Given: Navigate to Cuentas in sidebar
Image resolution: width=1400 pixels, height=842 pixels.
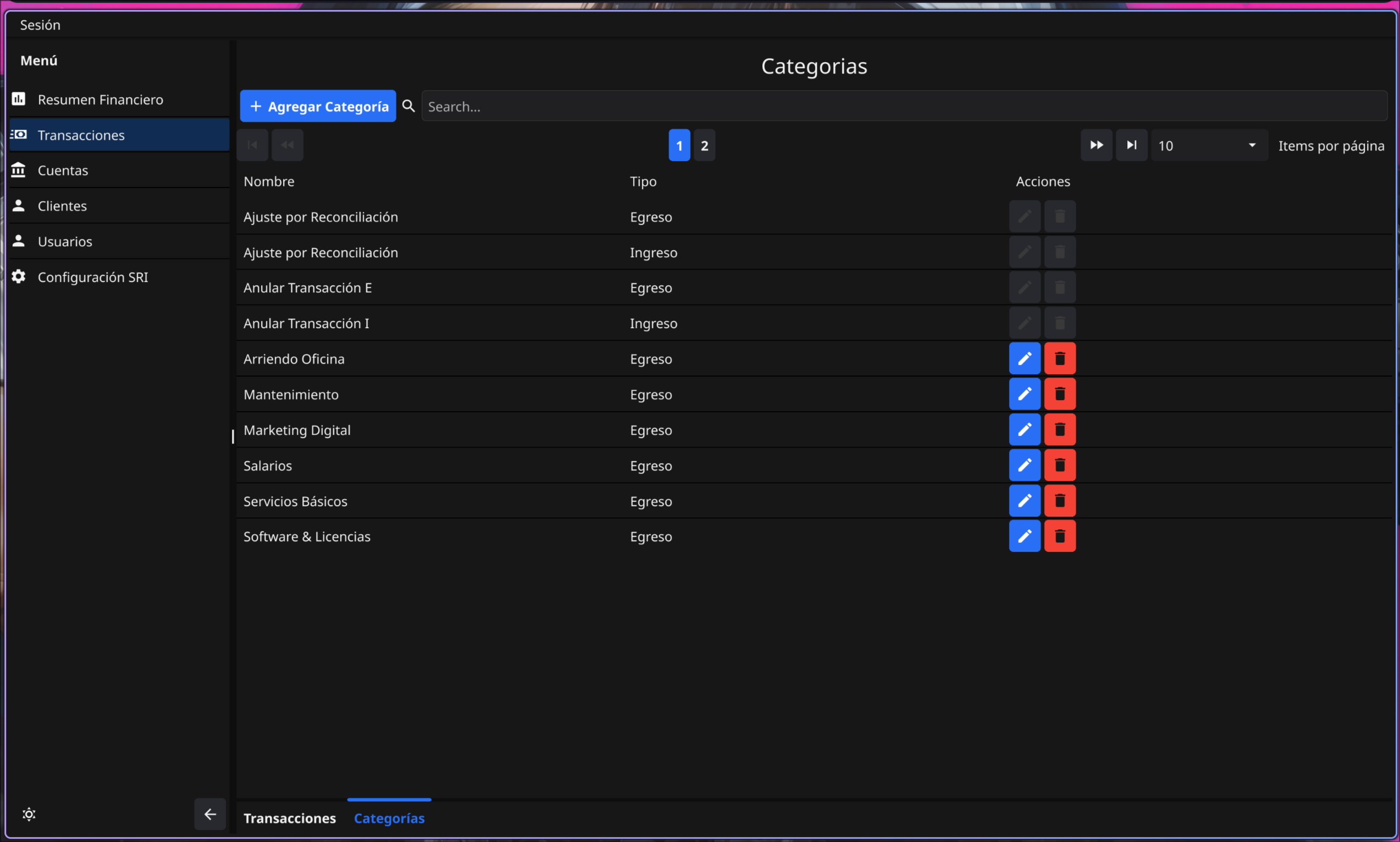Looking at the screenshot, I should (x=63, y=170).
